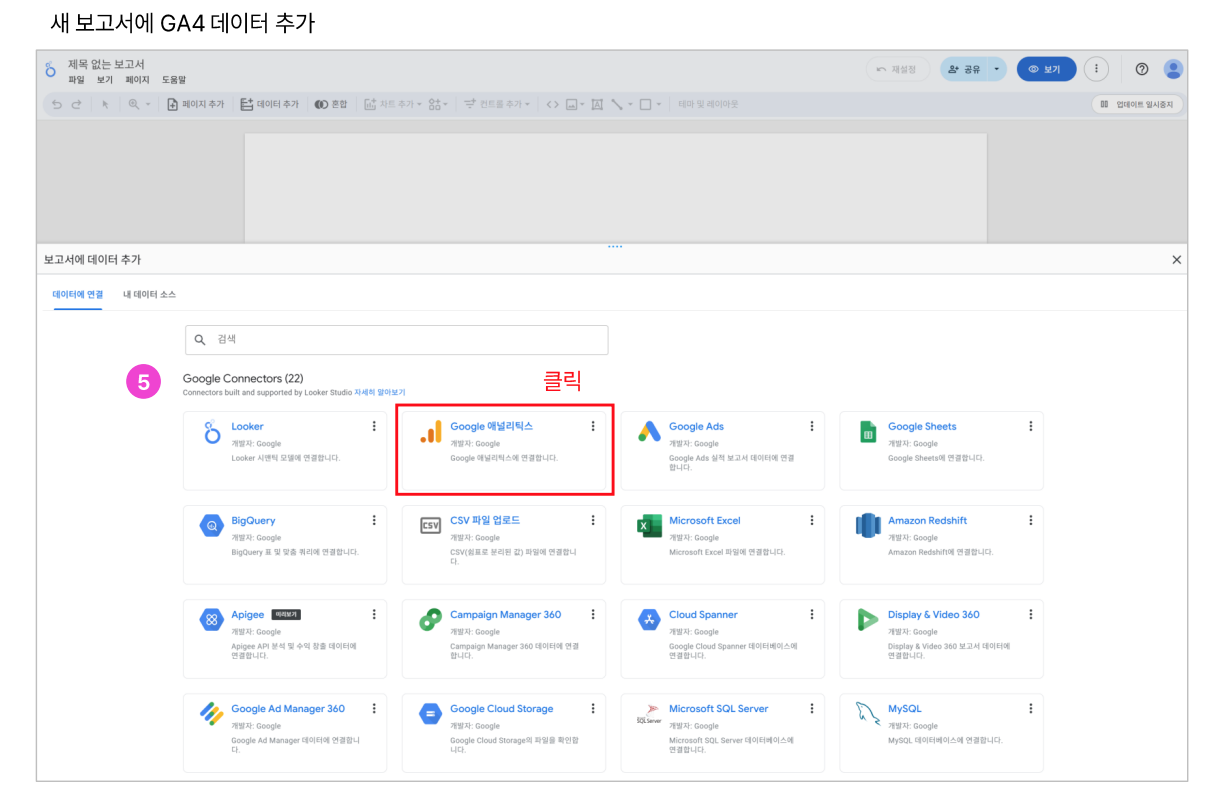
Task: Click the Google Cloud Storage icon
Action: tap(431, 714)
